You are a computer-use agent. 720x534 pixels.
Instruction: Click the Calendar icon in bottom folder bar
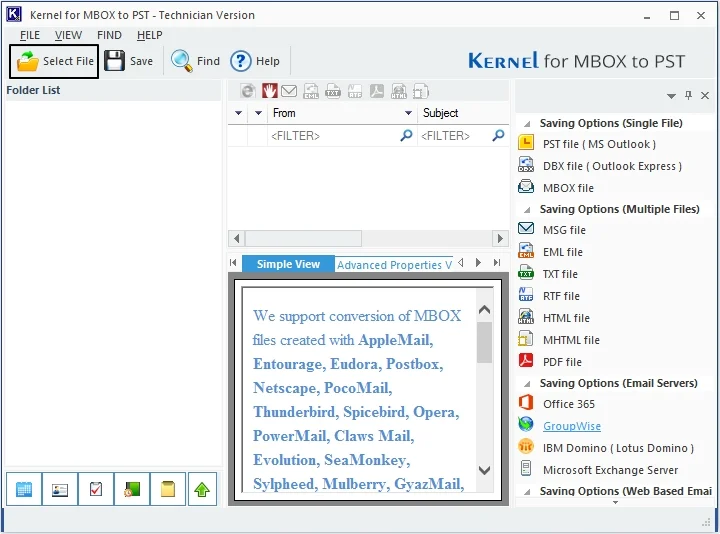click(24, 489)
